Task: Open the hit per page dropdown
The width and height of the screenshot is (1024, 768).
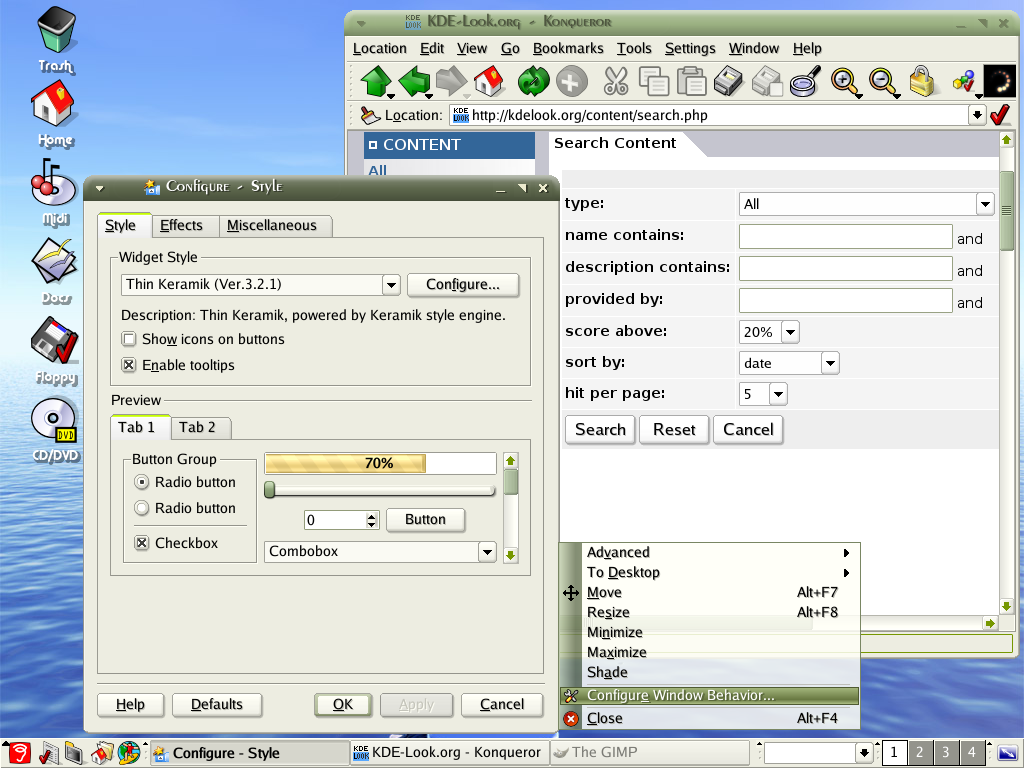Action: pyautogui.click(x=763, y=394)
